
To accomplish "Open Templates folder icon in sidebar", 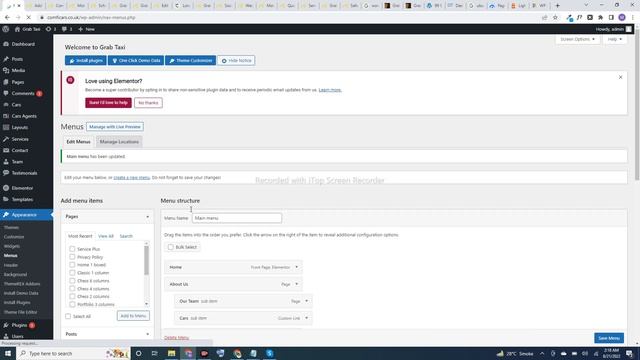I will pos(6,200).
